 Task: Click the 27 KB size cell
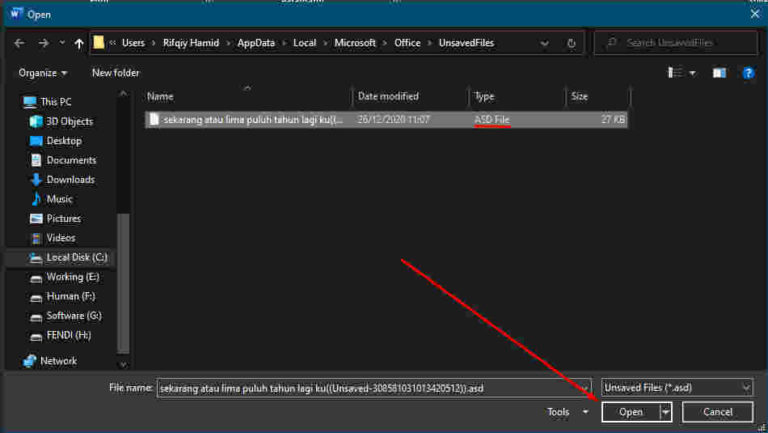613,120
